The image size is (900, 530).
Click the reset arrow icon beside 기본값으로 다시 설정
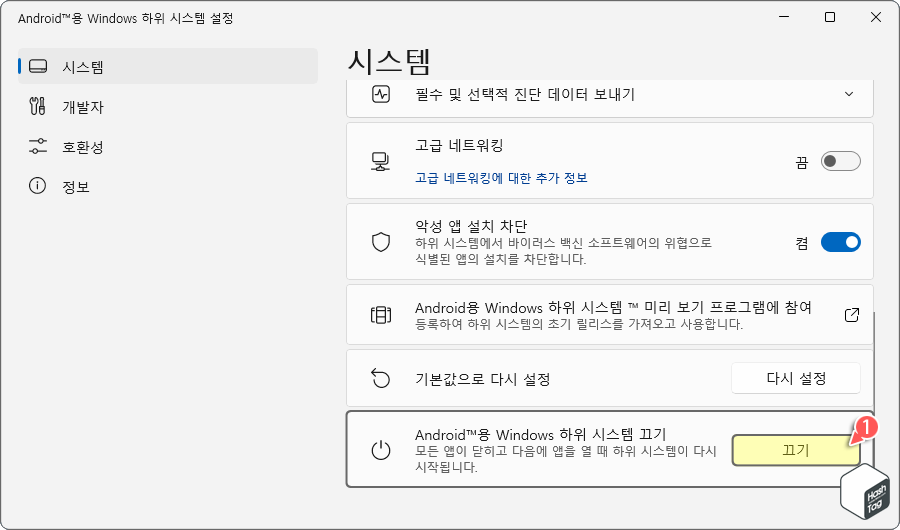pos(381,378)
